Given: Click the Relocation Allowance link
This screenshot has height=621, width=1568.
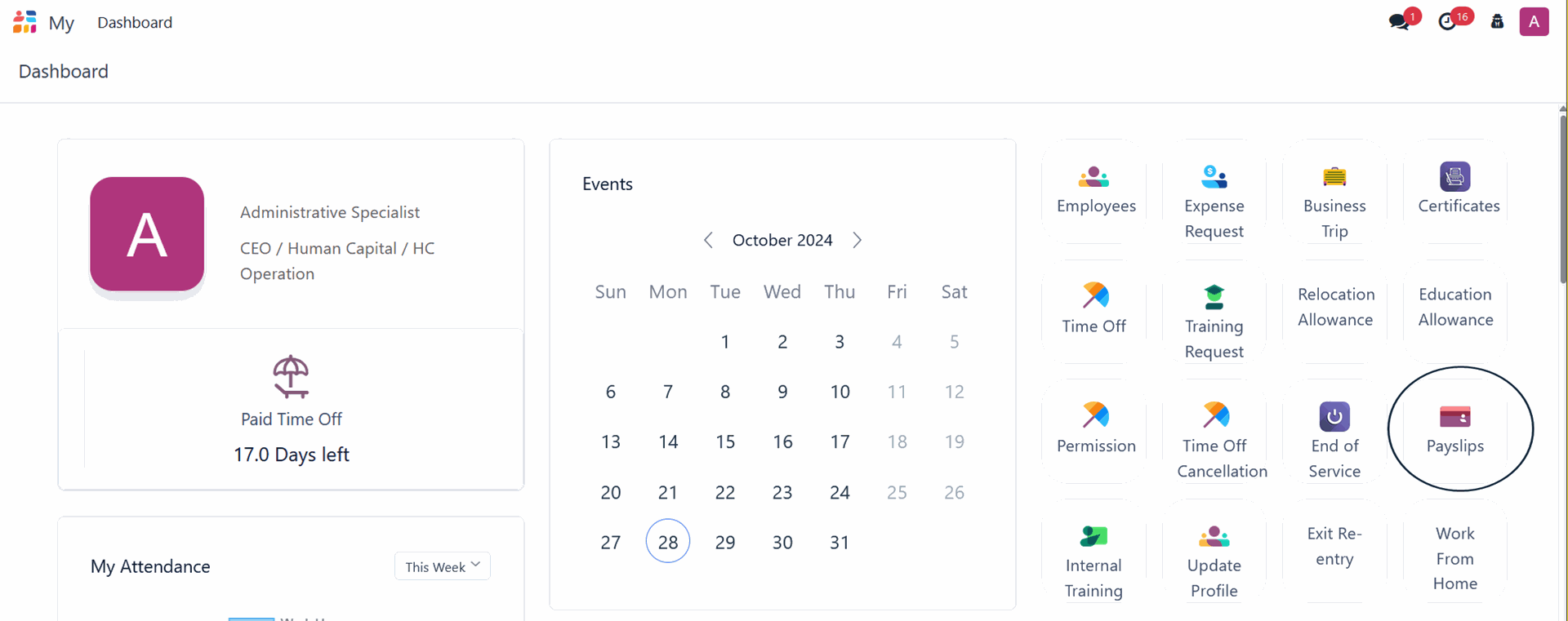Looking at the screenshot, I should (x=1335, y=307).
